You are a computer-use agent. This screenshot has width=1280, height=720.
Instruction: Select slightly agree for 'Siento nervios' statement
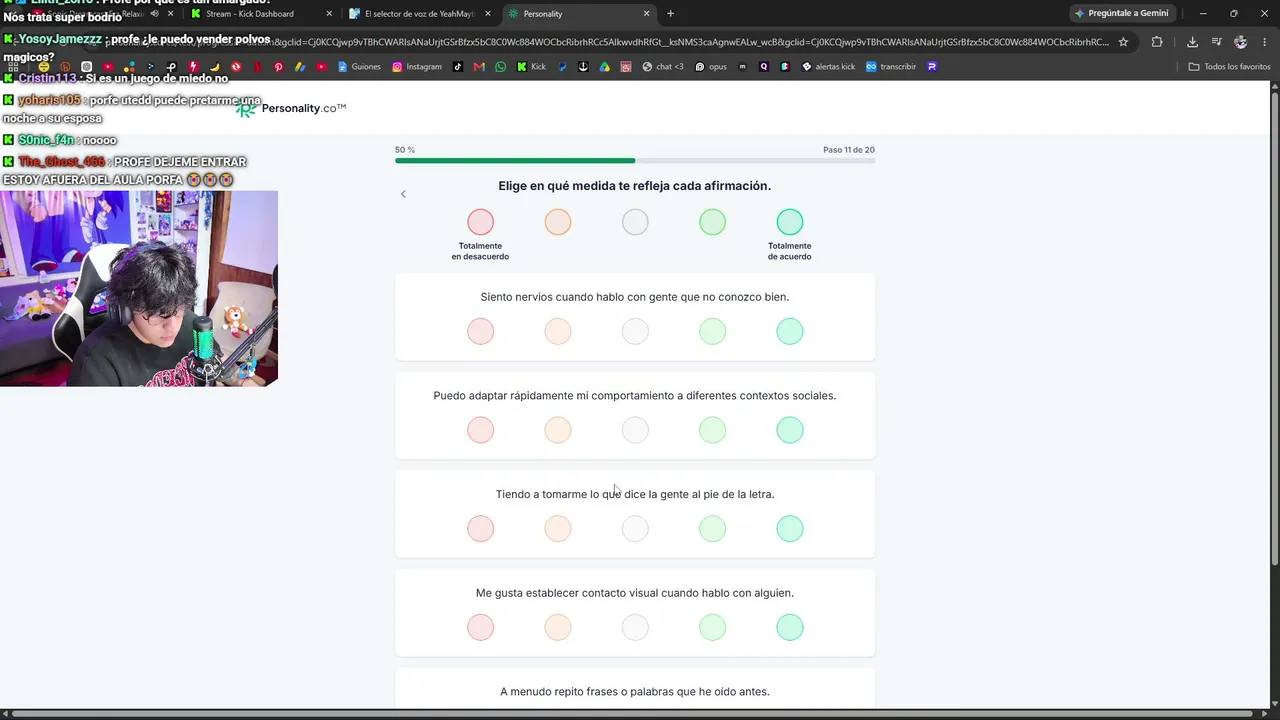coord(713,331)
